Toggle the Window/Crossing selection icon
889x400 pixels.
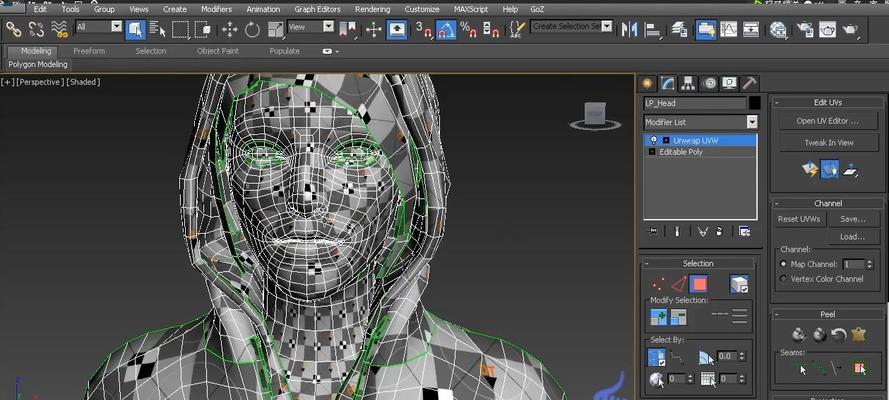[x=202, y=29]
